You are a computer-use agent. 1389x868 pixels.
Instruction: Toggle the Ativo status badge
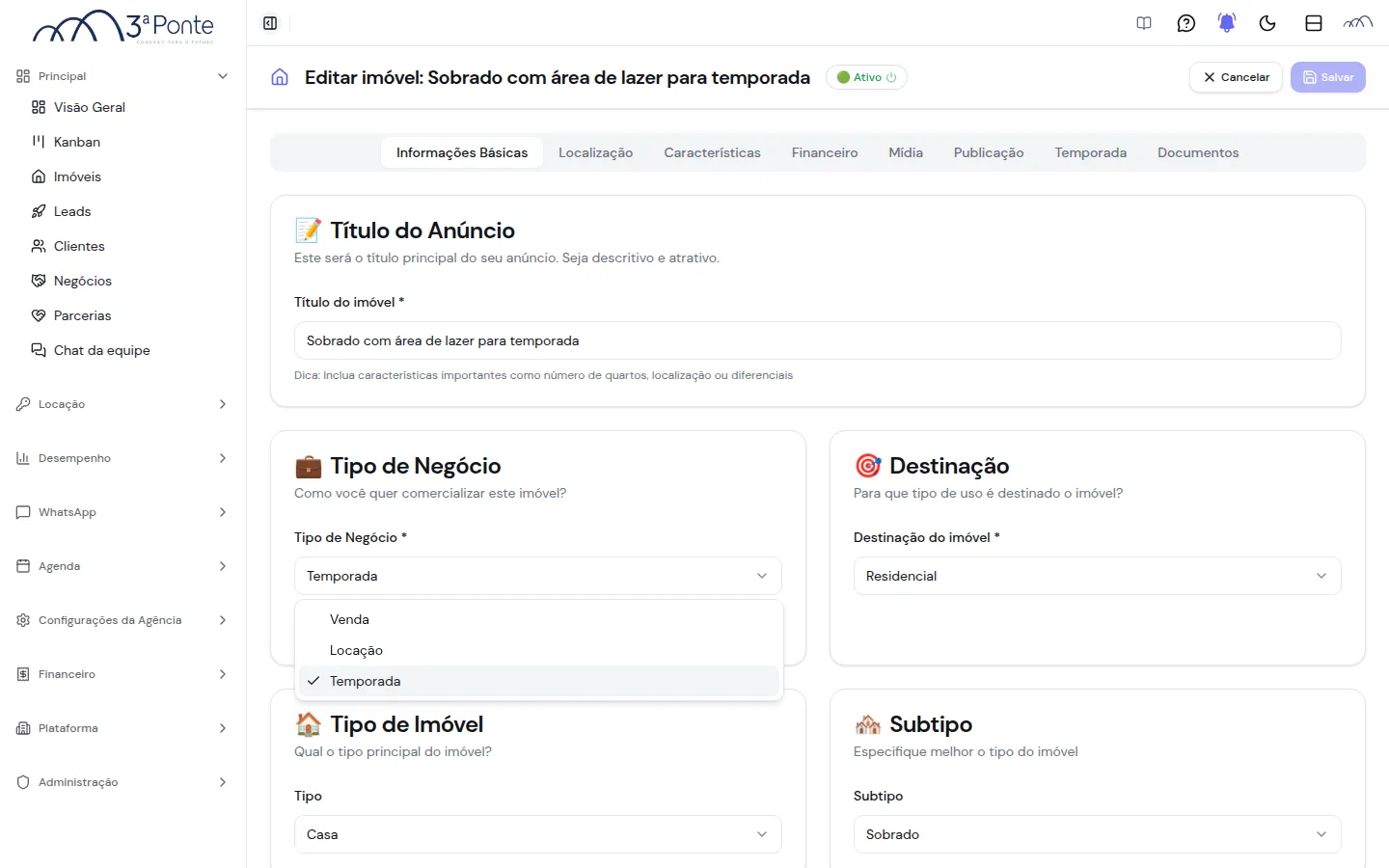pyautogui.click(x=866, y=77)
